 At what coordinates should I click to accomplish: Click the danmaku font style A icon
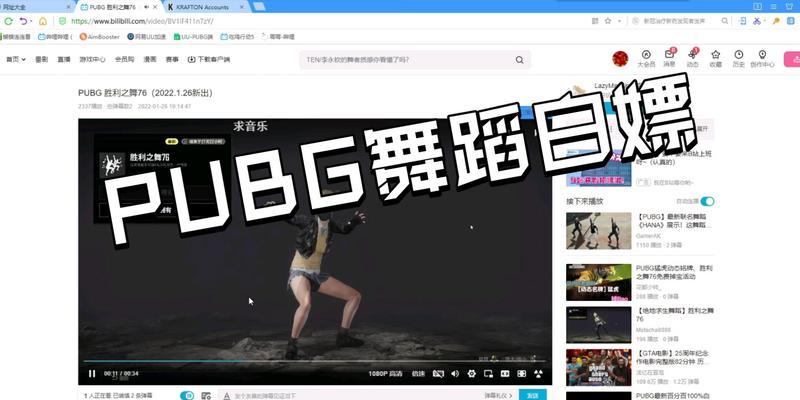[227, 396]
